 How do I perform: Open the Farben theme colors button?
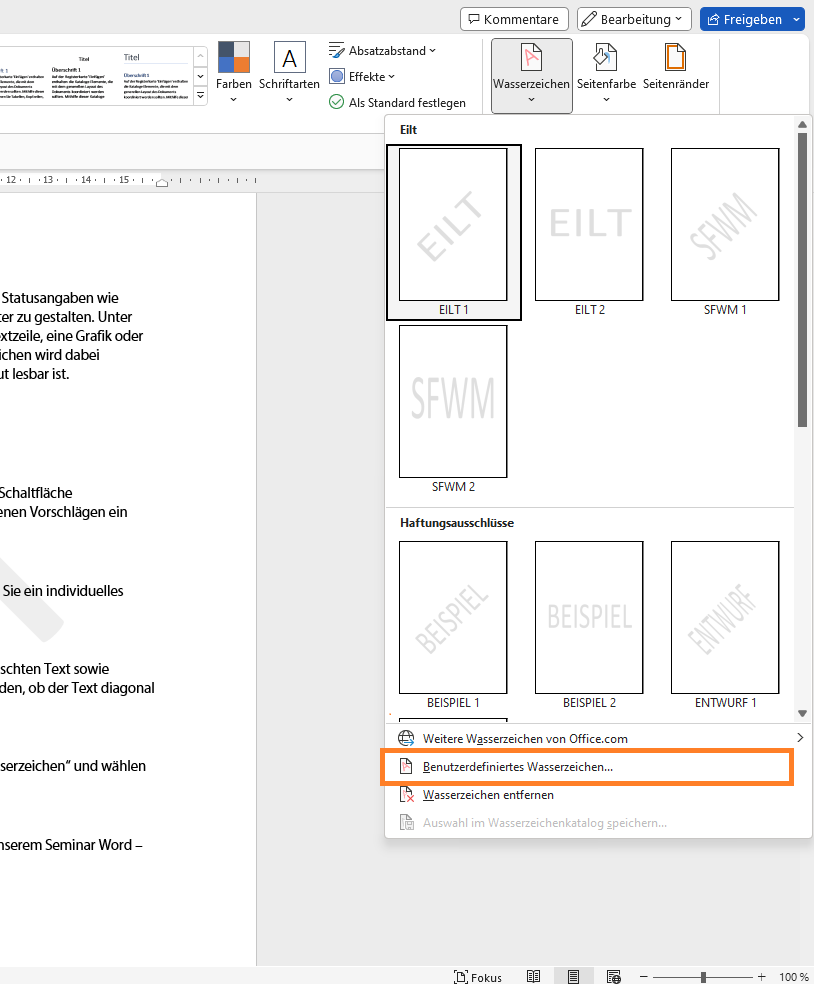pyautogui.click(x=234, y=72)
